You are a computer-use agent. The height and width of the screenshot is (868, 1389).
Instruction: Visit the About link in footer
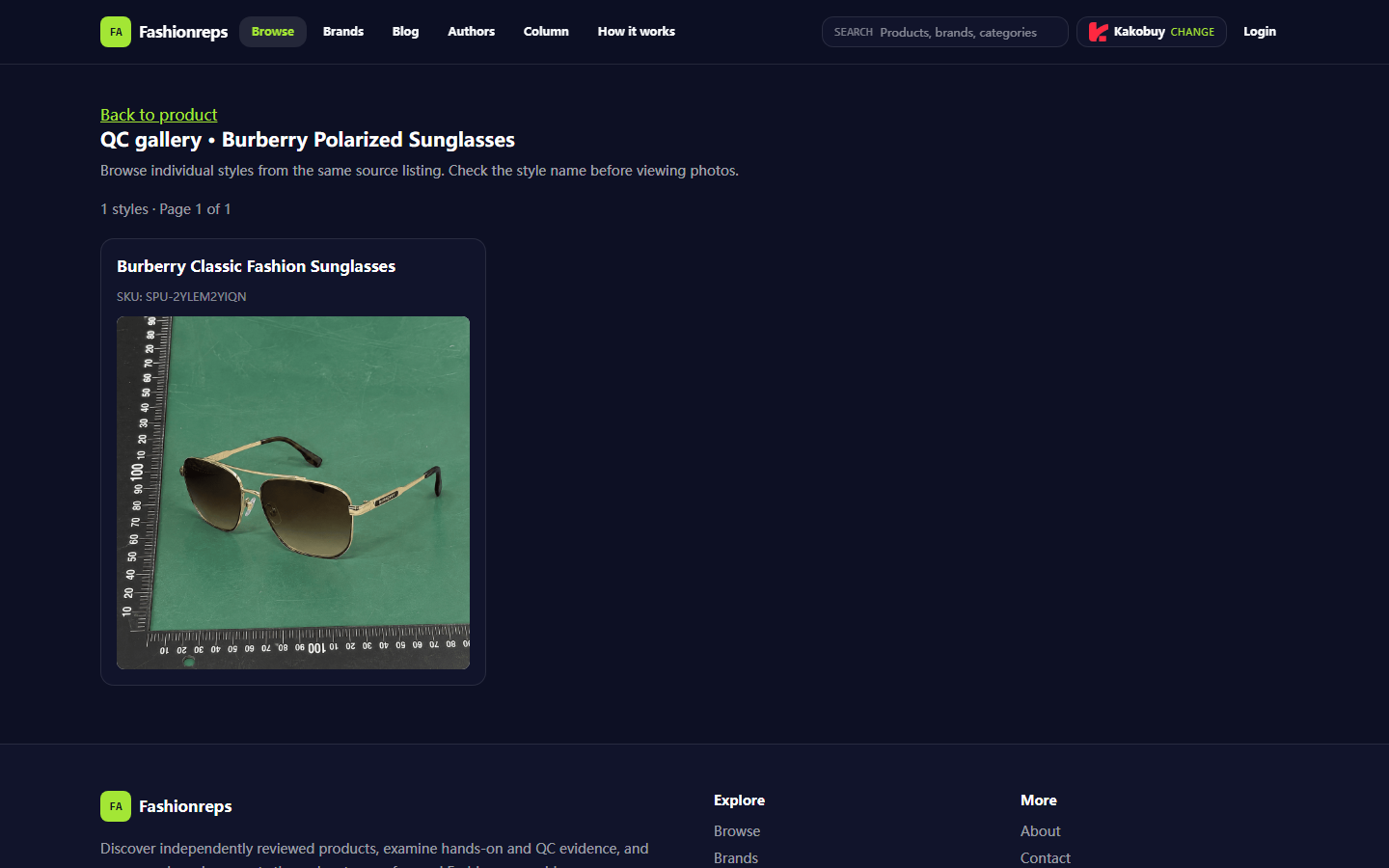pos(1041,831)
